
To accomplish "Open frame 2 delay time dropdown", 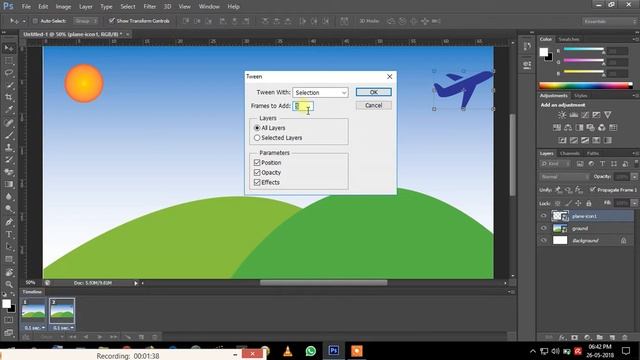I will coord(63,328).
